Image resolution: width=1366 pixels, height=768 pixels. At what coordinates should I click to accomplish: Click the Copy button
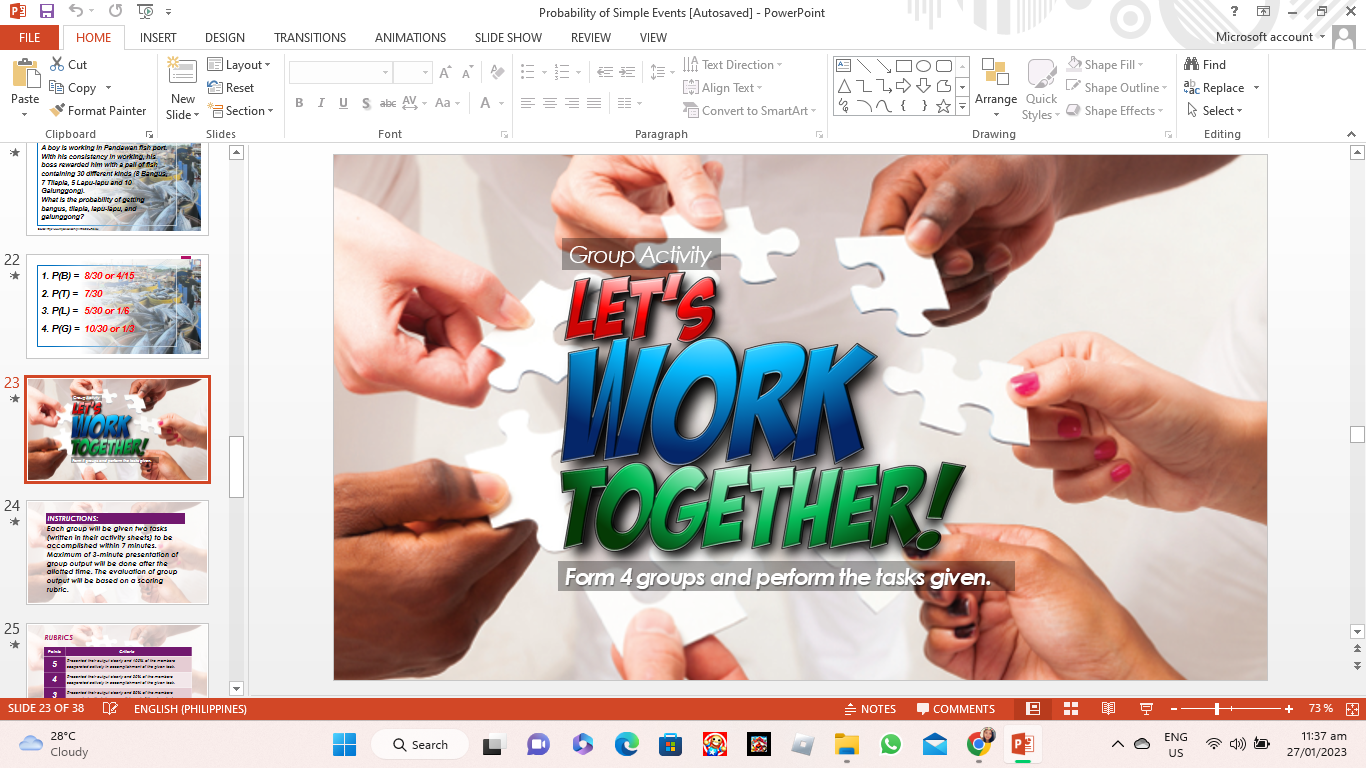pyautogui.click(x=74, y=88)
